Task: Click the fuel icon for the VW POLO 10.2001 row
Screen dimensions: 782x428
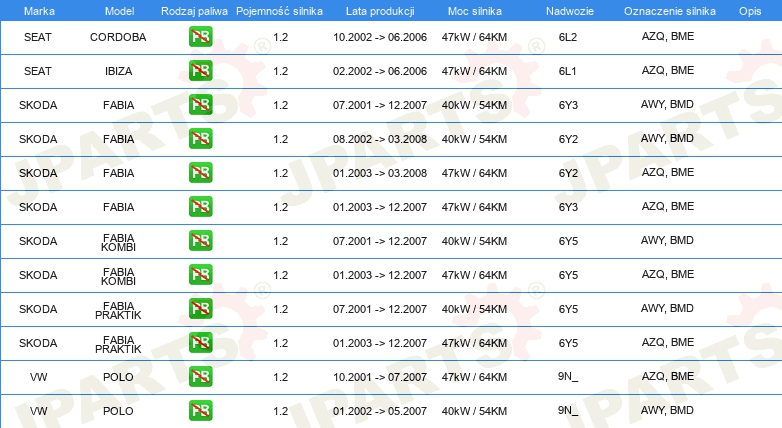Action: [200, 377]
